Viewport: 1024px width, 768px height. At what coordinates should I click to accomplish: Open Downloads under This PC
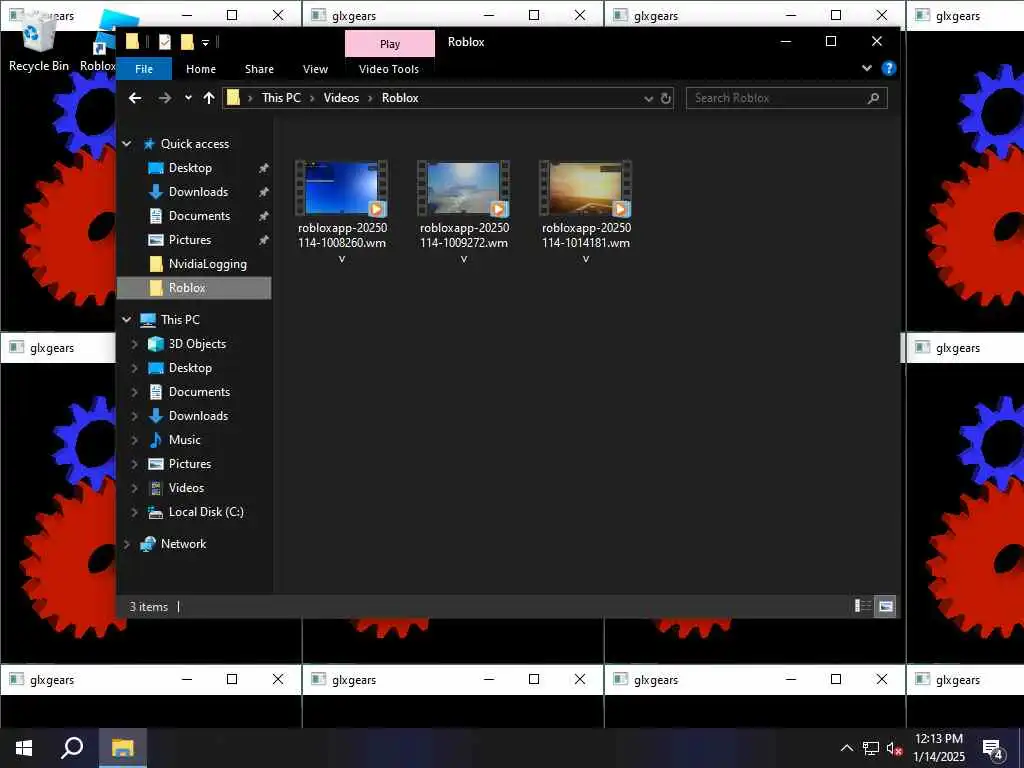click(199, 416)
